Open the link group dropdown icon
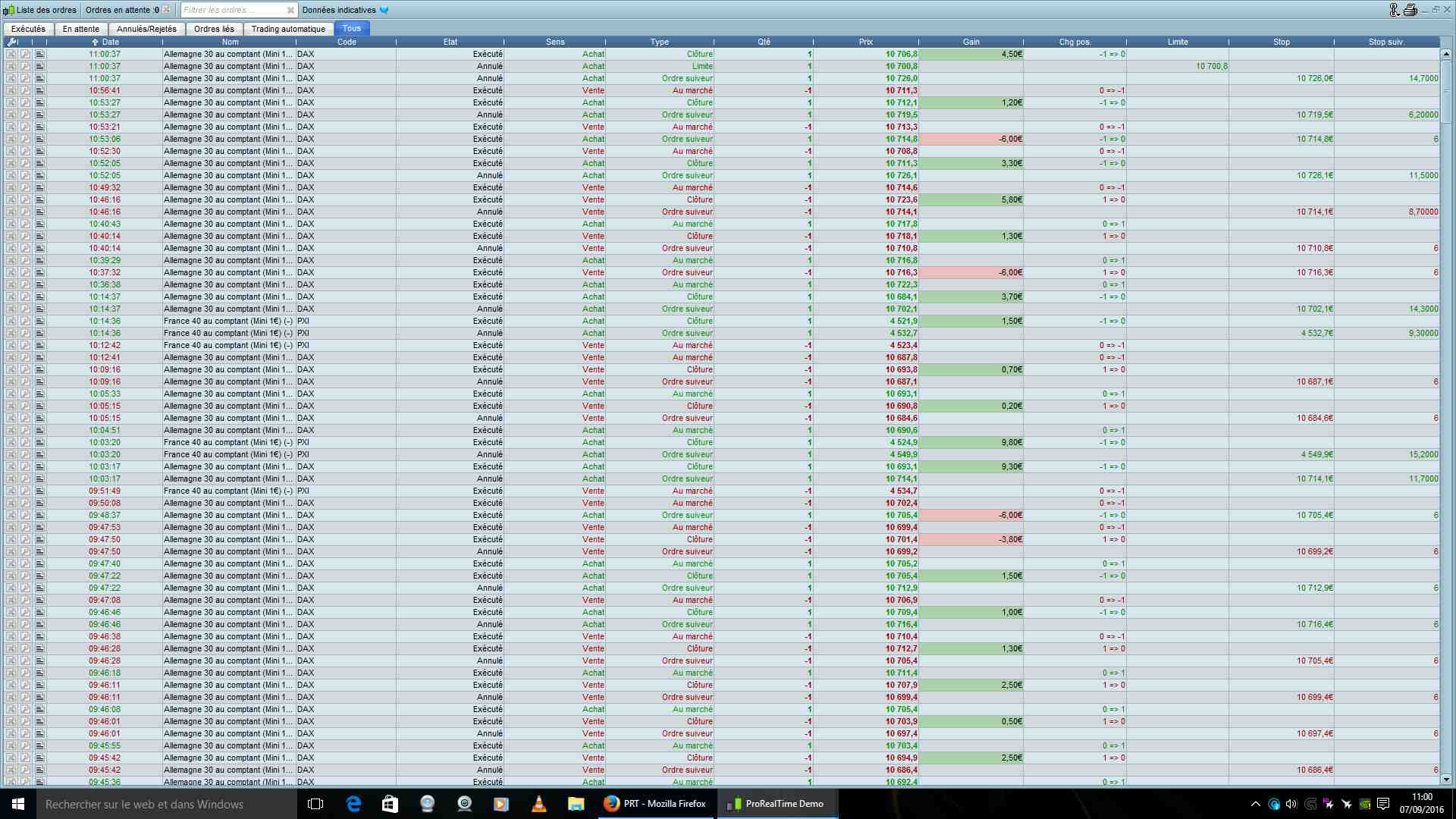Viewport: 1456px width, 819px height. click(x=1394, y=10)
